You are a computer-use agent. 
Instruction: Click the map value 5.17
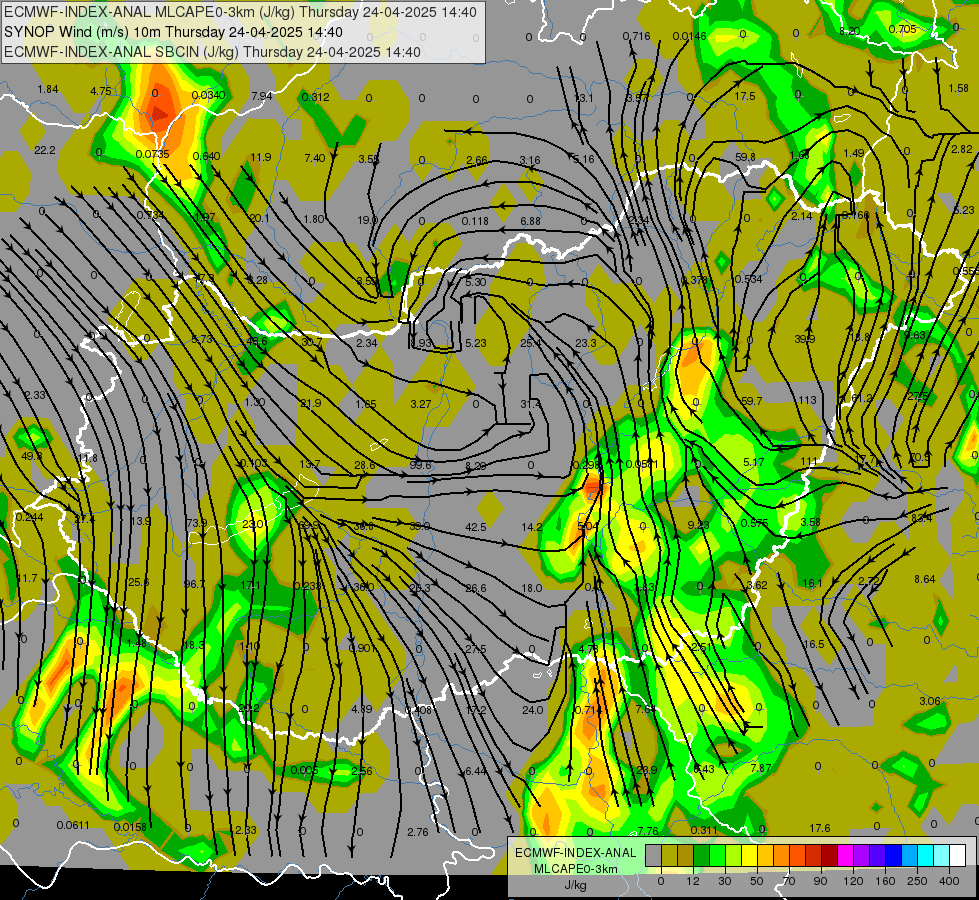(754, 462)
